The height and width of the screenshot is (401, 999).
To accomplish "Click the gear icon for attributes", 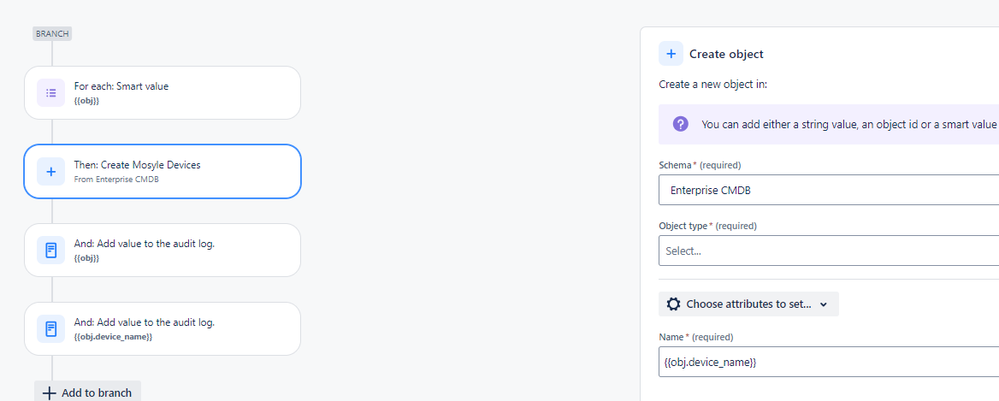I will (x=673, y=304).
